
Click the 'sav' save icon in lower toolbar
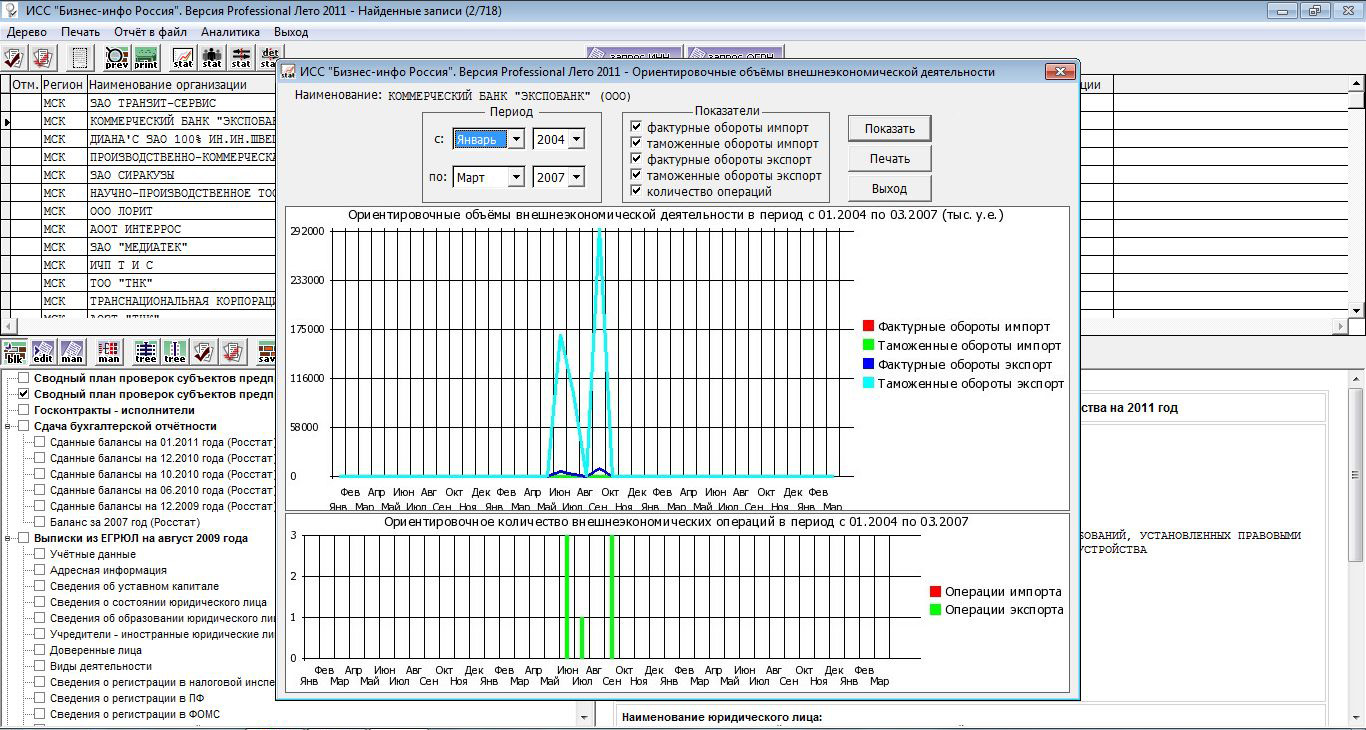pyautogui.click(x=266, y=352)
